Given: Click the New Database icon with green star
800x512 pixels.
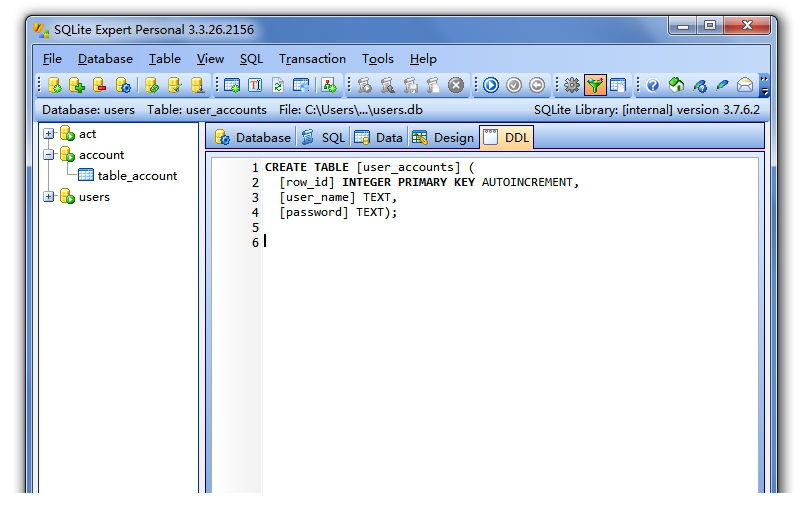Looking at the screenshot, I should coord(55,85).
